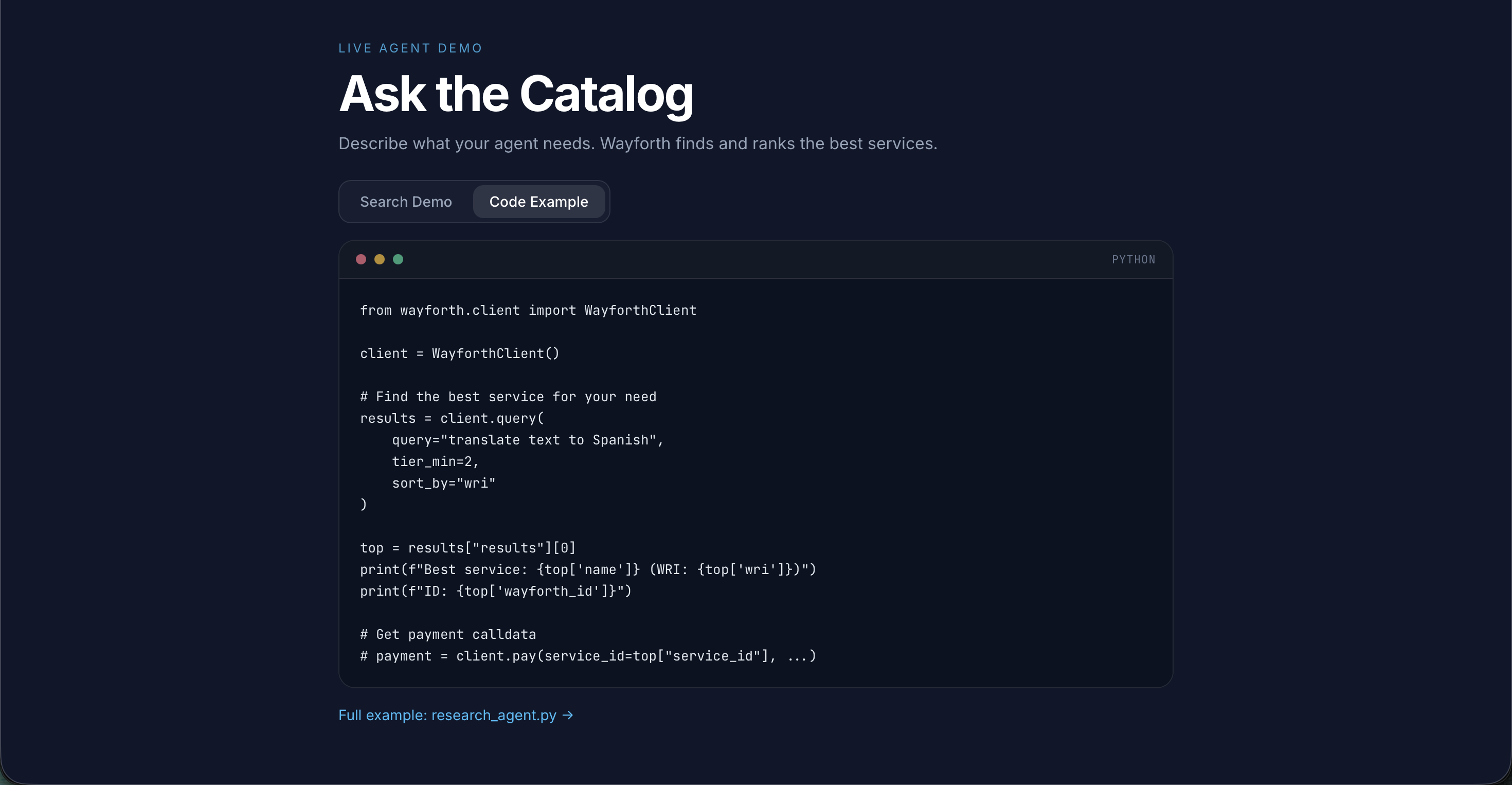Click the client = WayforthClient() line
This screenshot has width=1512, height=785.
(x=460, y=353)
